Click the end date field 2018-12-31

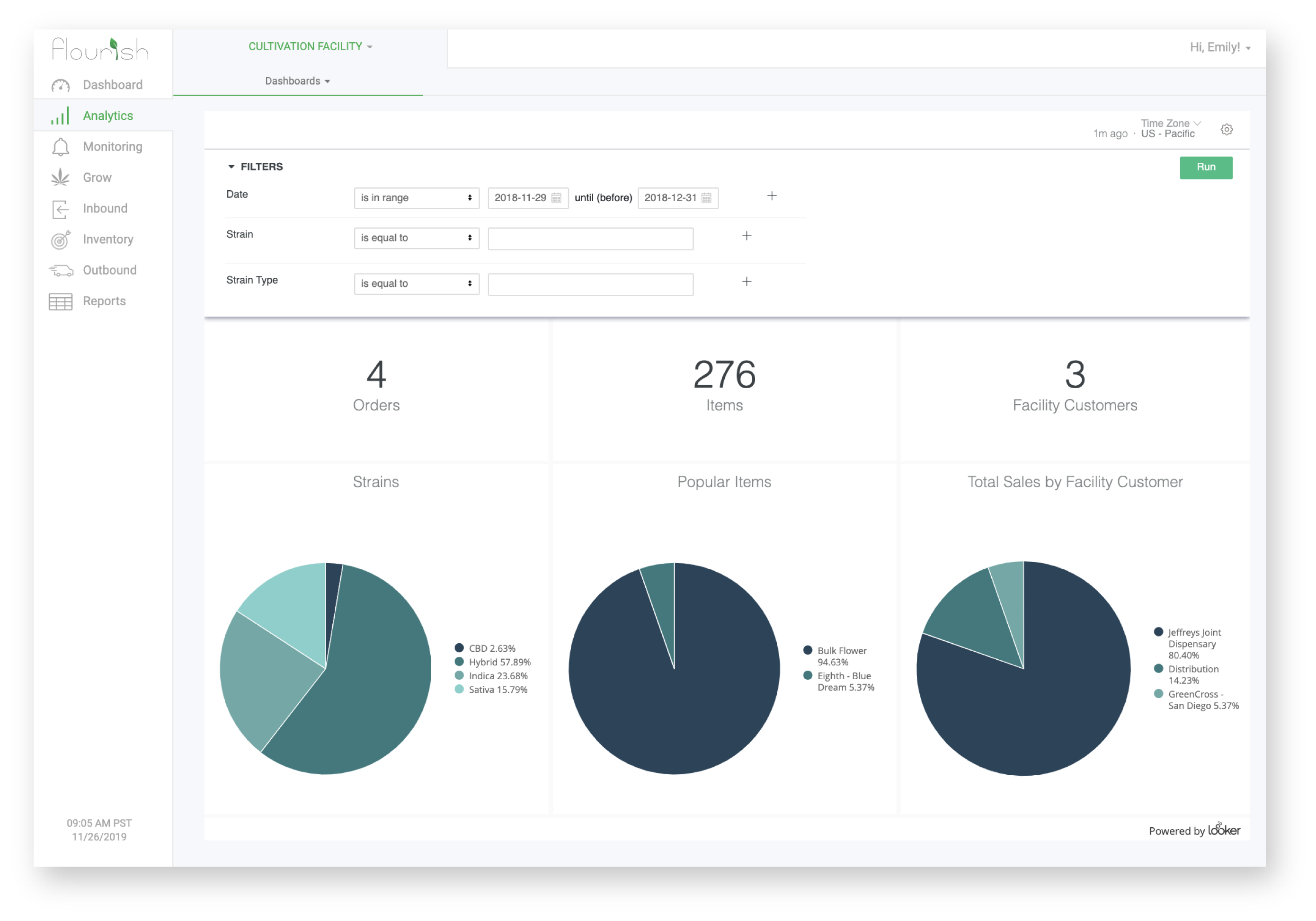click(x=677, y=198)
